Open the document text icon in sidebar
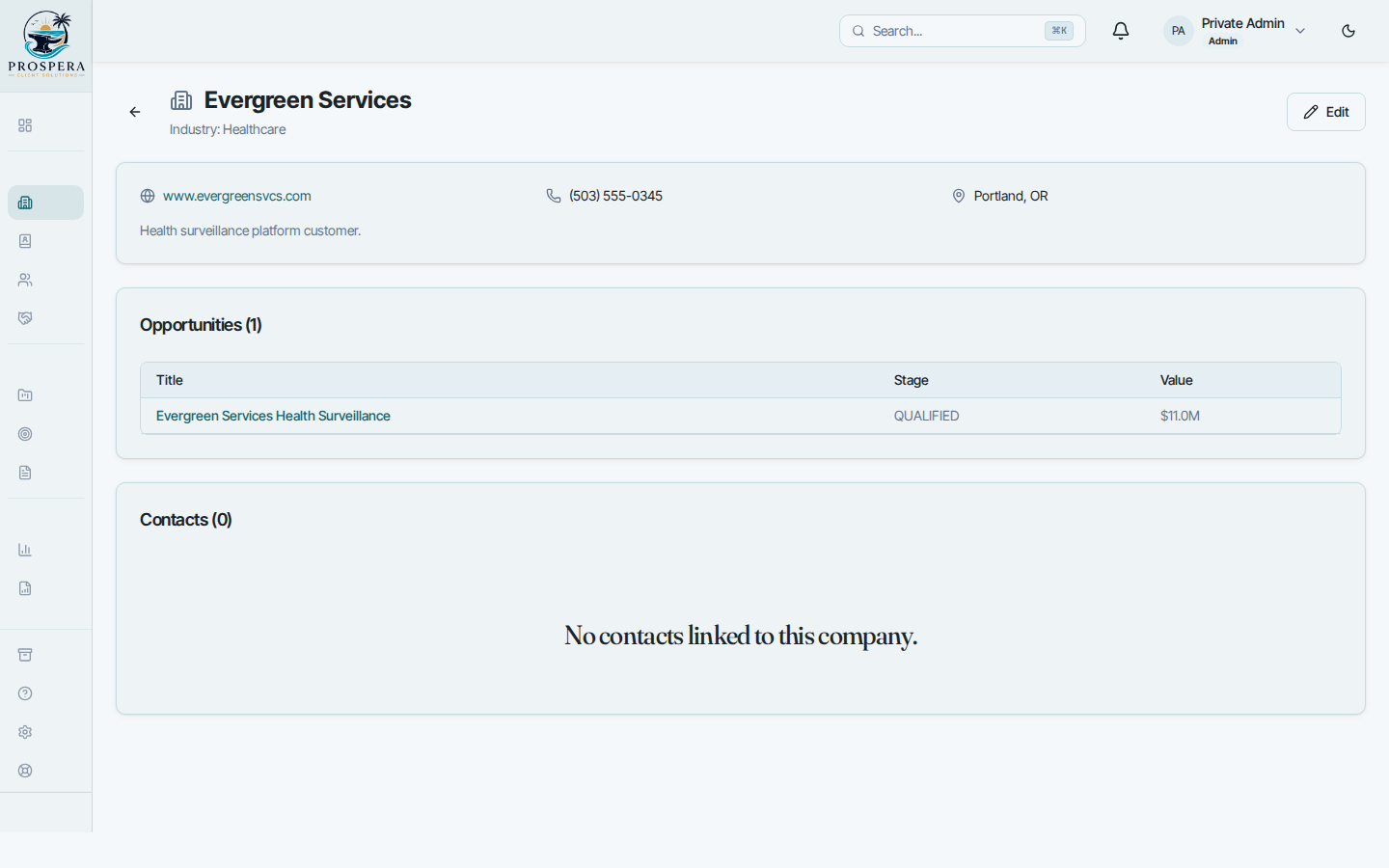This screenshot has width=1389, height=868. 25,473
